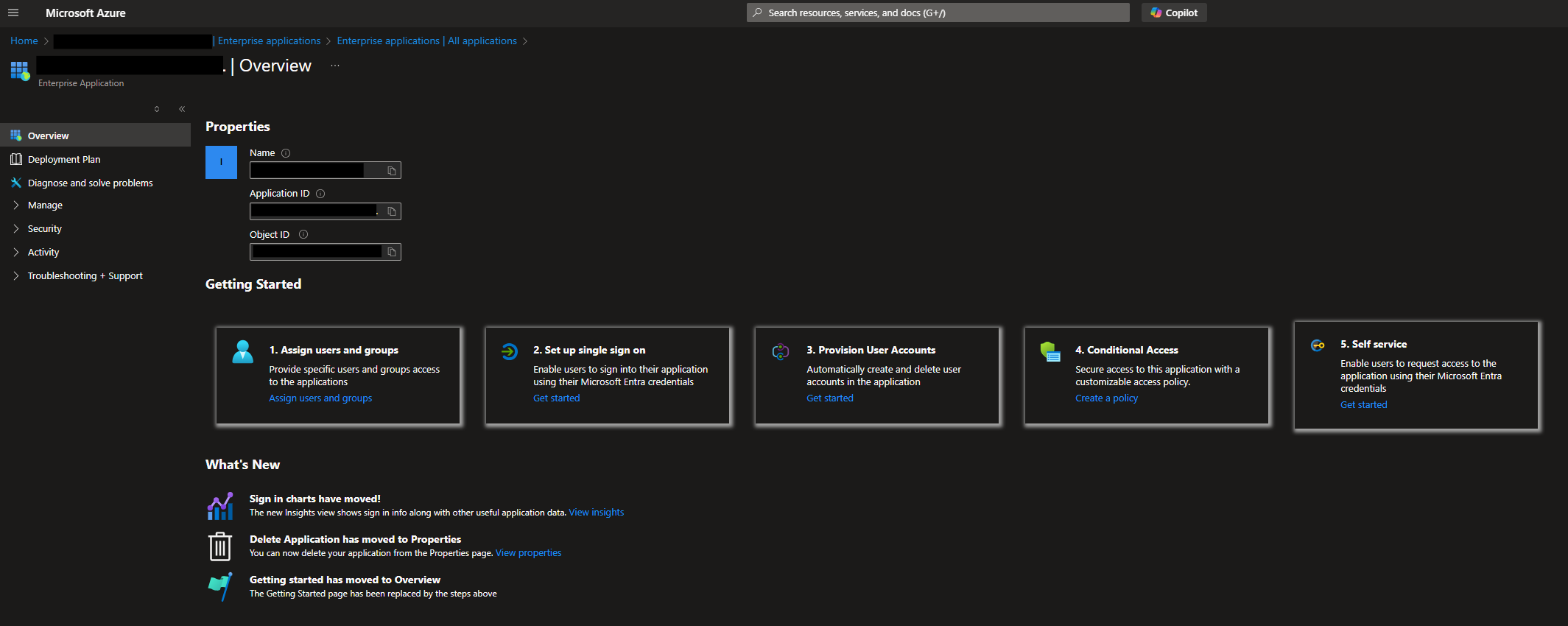Viewport: 1568px width, 626px height.
Task: Click the search magnifier icon
Action: 757,13
